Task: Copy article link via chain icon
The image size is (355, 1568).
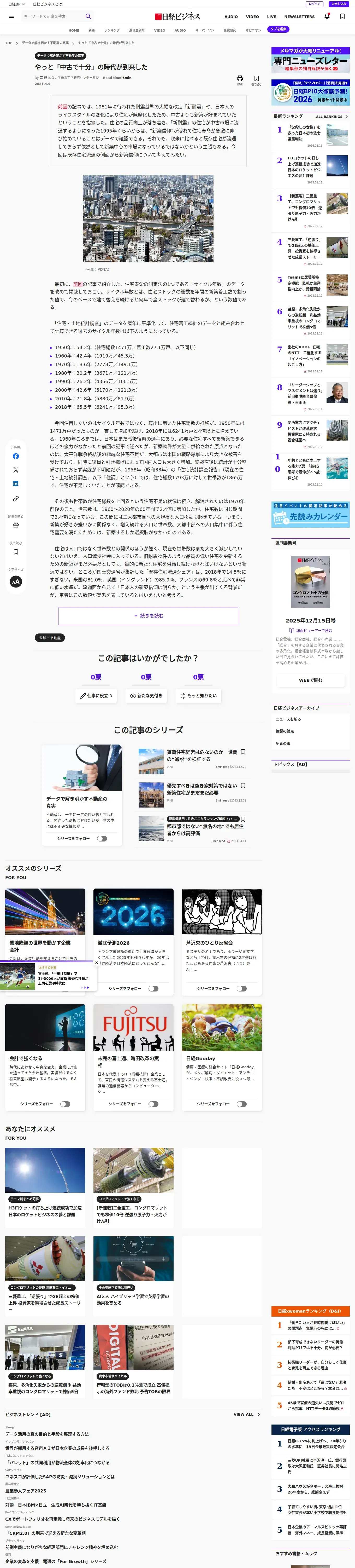Action: [16, 499]
